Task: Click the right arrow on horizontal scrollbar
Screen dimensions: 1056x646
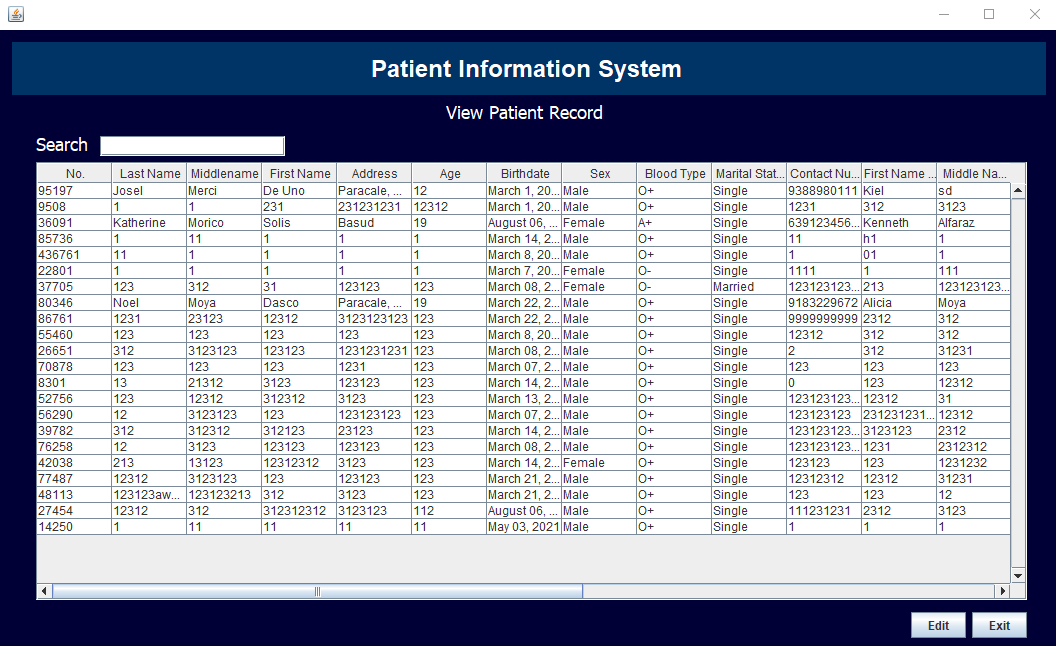Action: pos(1003,591)
